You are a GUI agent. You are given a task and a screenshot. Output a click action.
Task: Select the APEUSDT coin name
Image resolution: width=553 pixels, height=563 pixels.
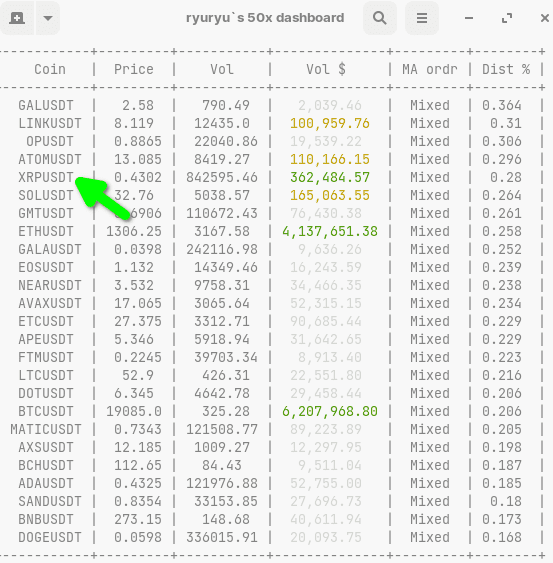coord(46,339)
